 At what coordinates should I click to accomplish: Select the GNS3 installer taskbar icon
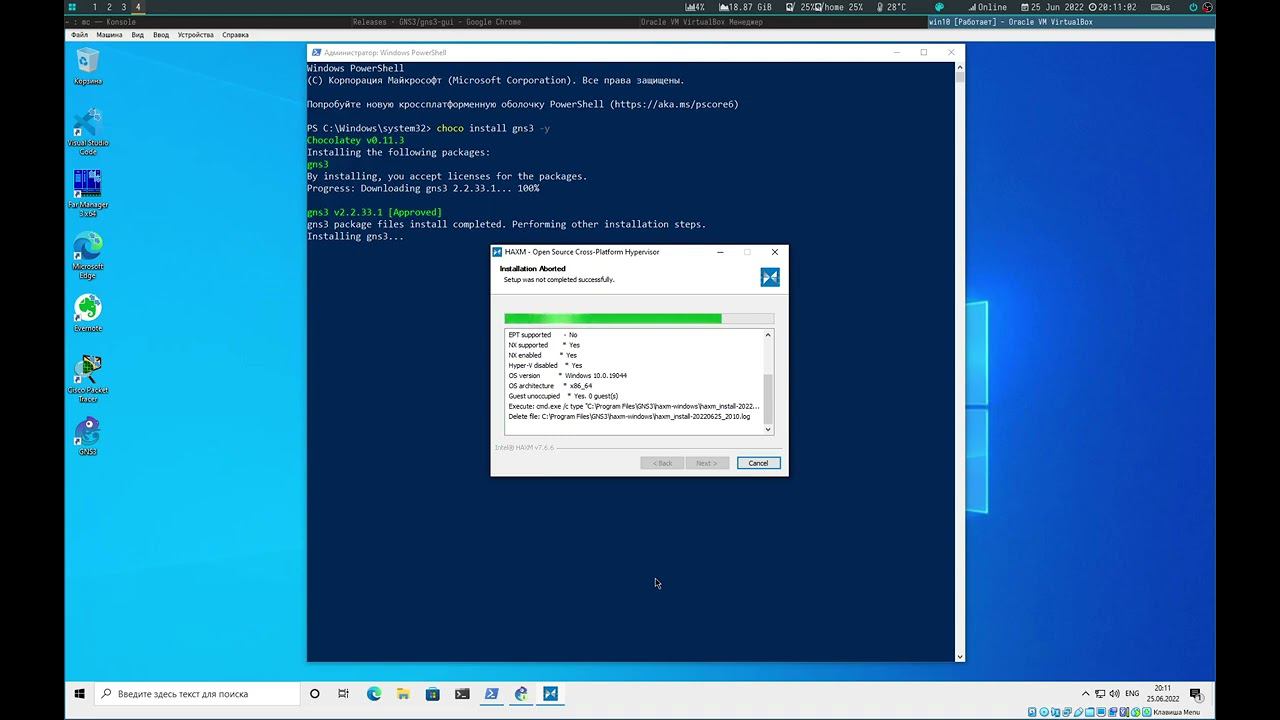point(521,694)
